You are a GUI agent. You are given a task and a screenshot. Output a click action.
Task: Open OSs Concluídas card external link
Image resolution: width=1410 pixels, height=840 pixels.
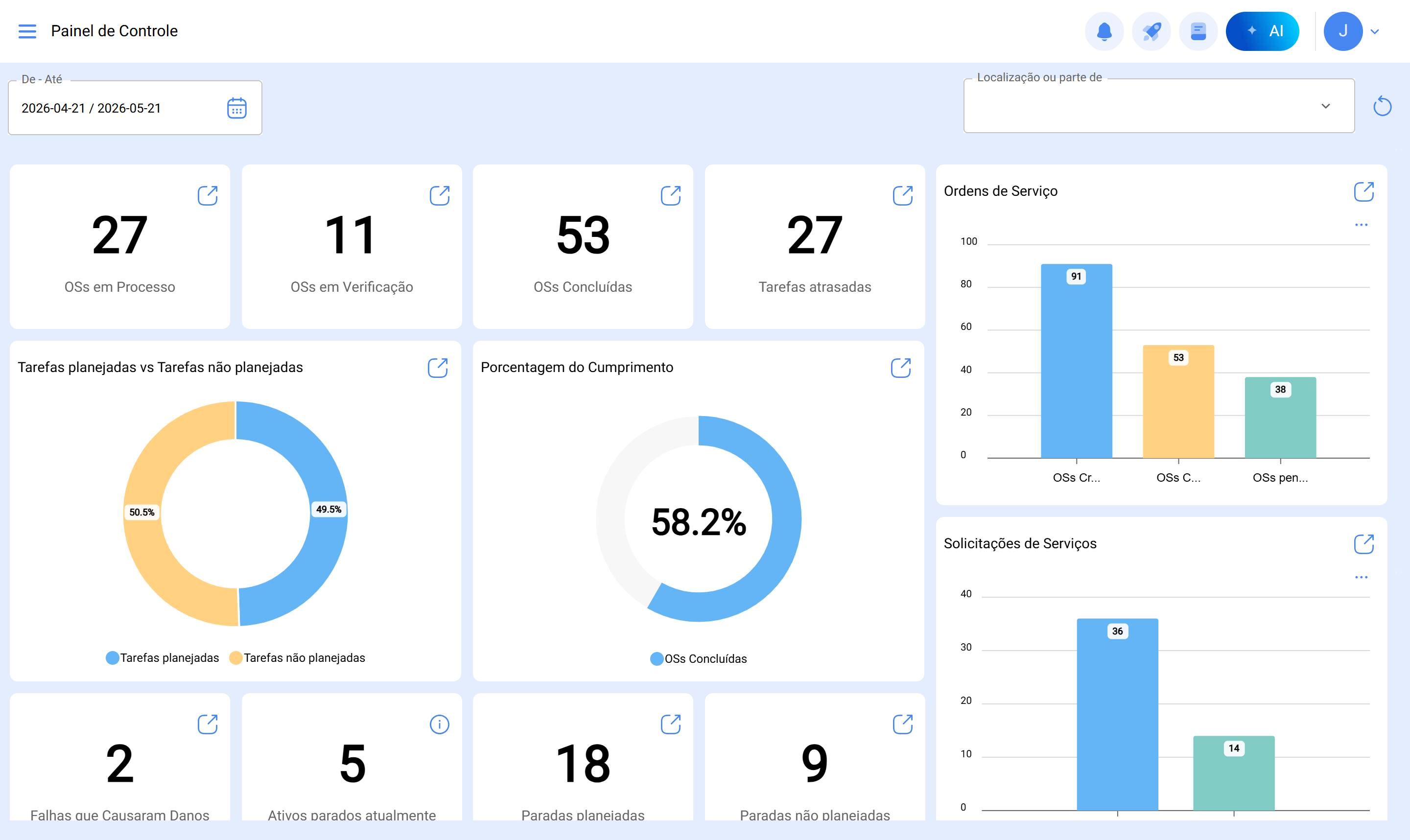click(671, 195)
